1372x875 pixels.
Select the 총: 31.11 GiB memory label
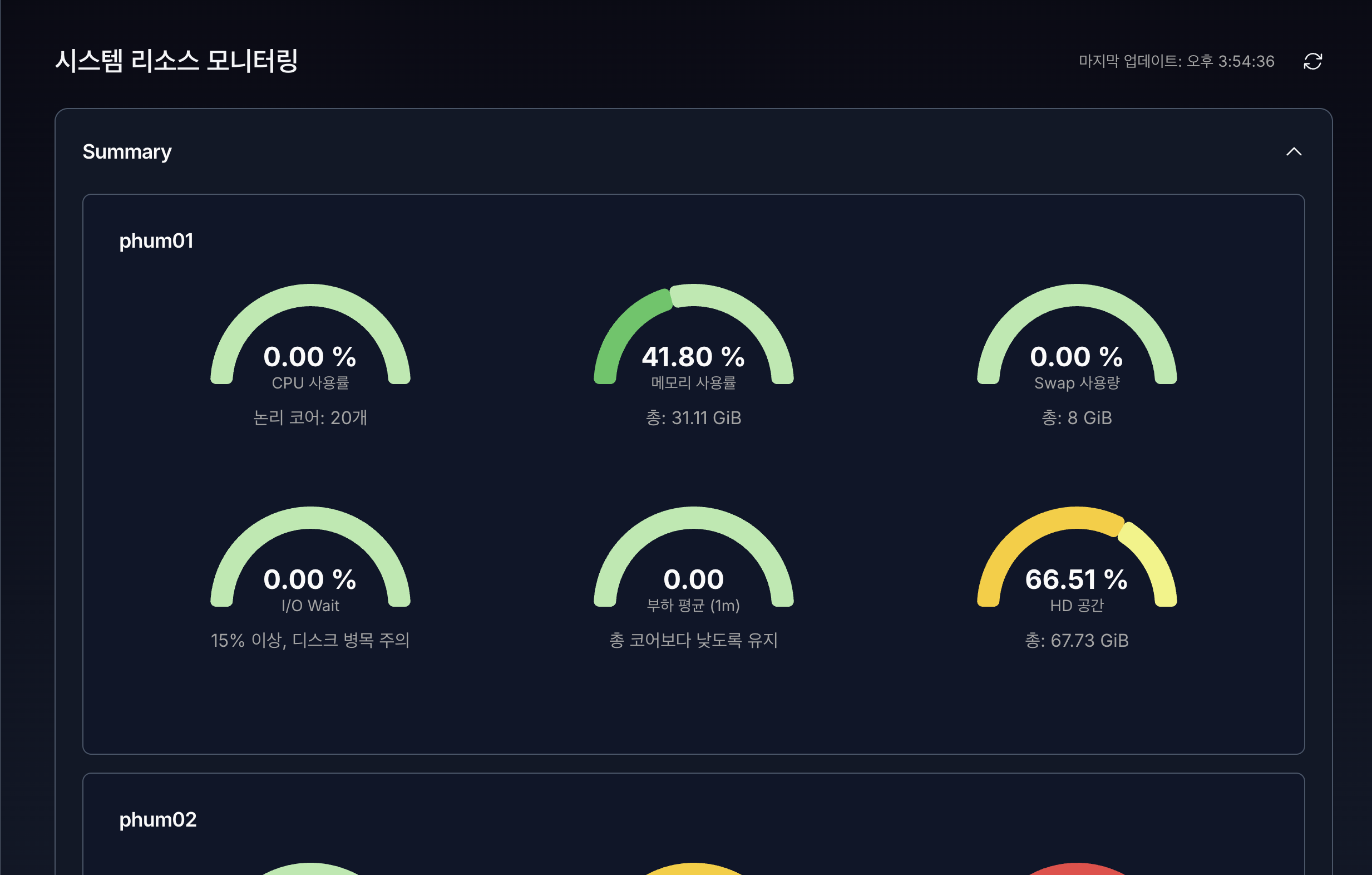point(693,418)
